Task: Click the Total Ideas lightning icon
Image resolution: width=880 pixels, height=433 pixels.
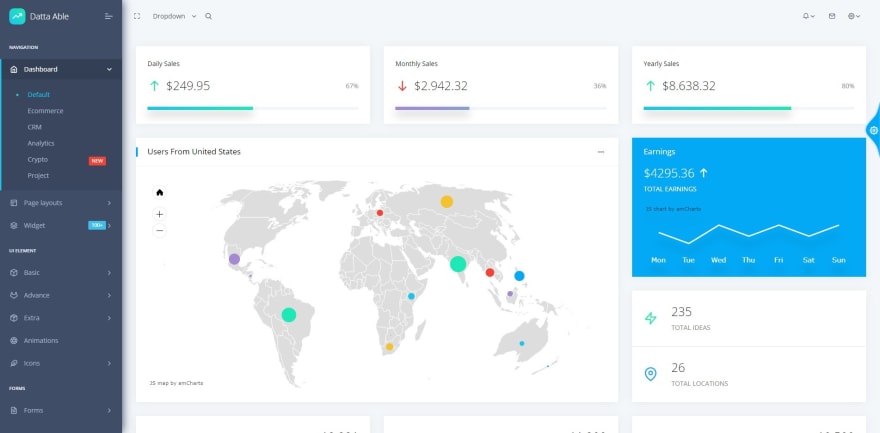Action: pos(650,319)
